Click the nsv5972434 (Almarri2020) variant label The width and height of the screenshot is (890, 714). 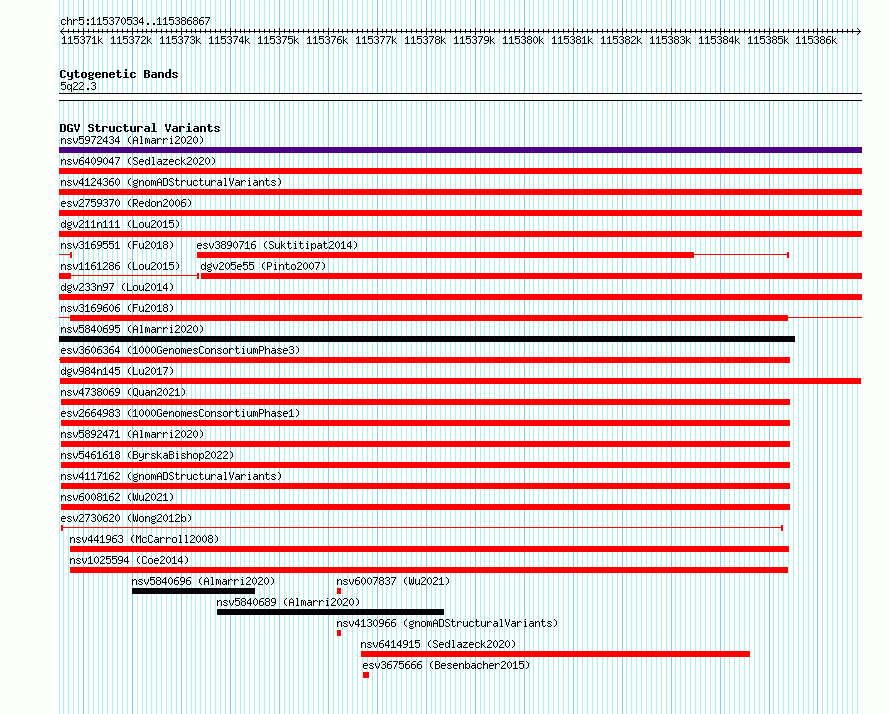pos(132,140)
